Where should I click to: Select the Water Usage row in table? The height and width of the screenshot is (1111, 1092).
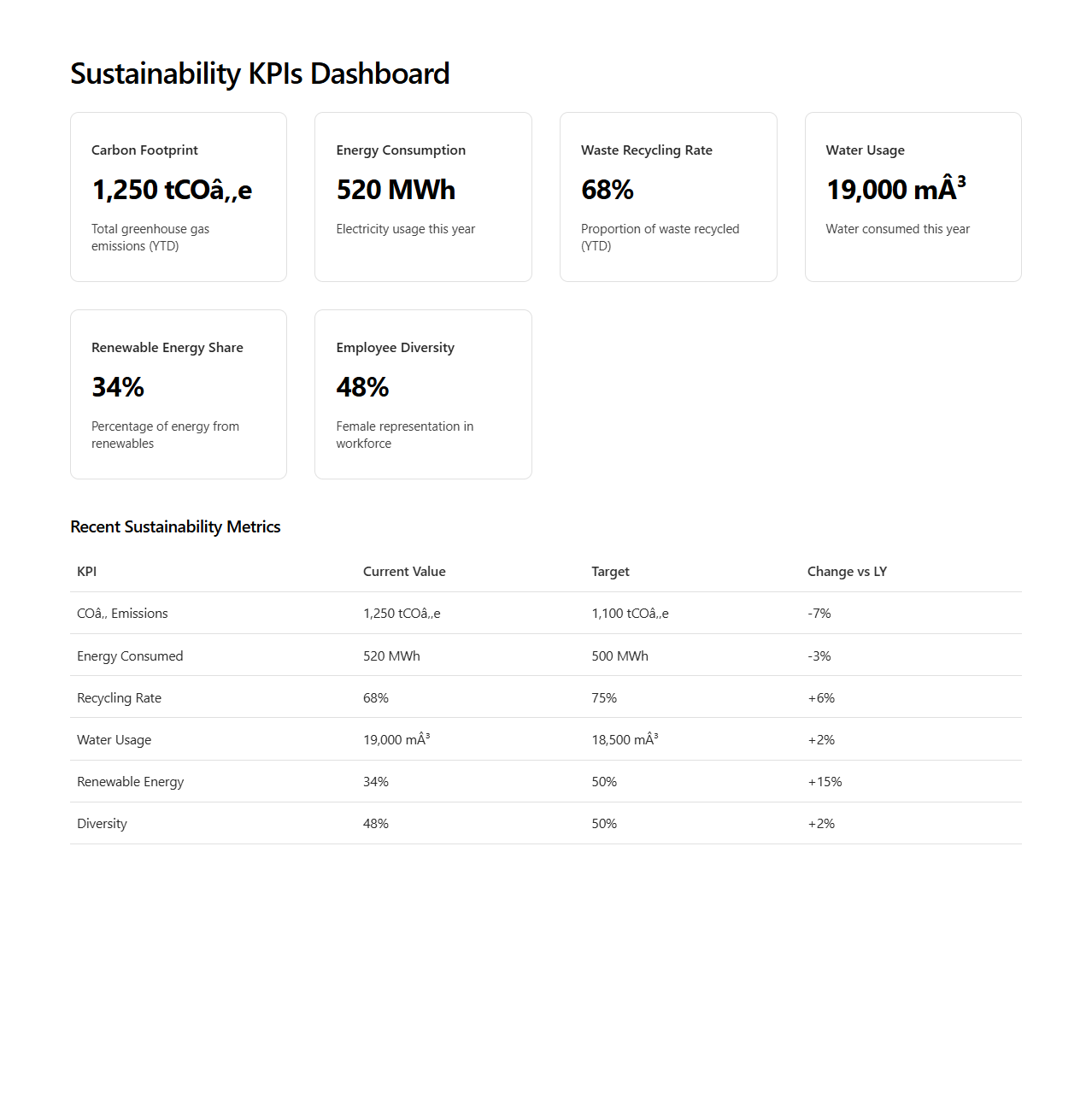[546, 739]
